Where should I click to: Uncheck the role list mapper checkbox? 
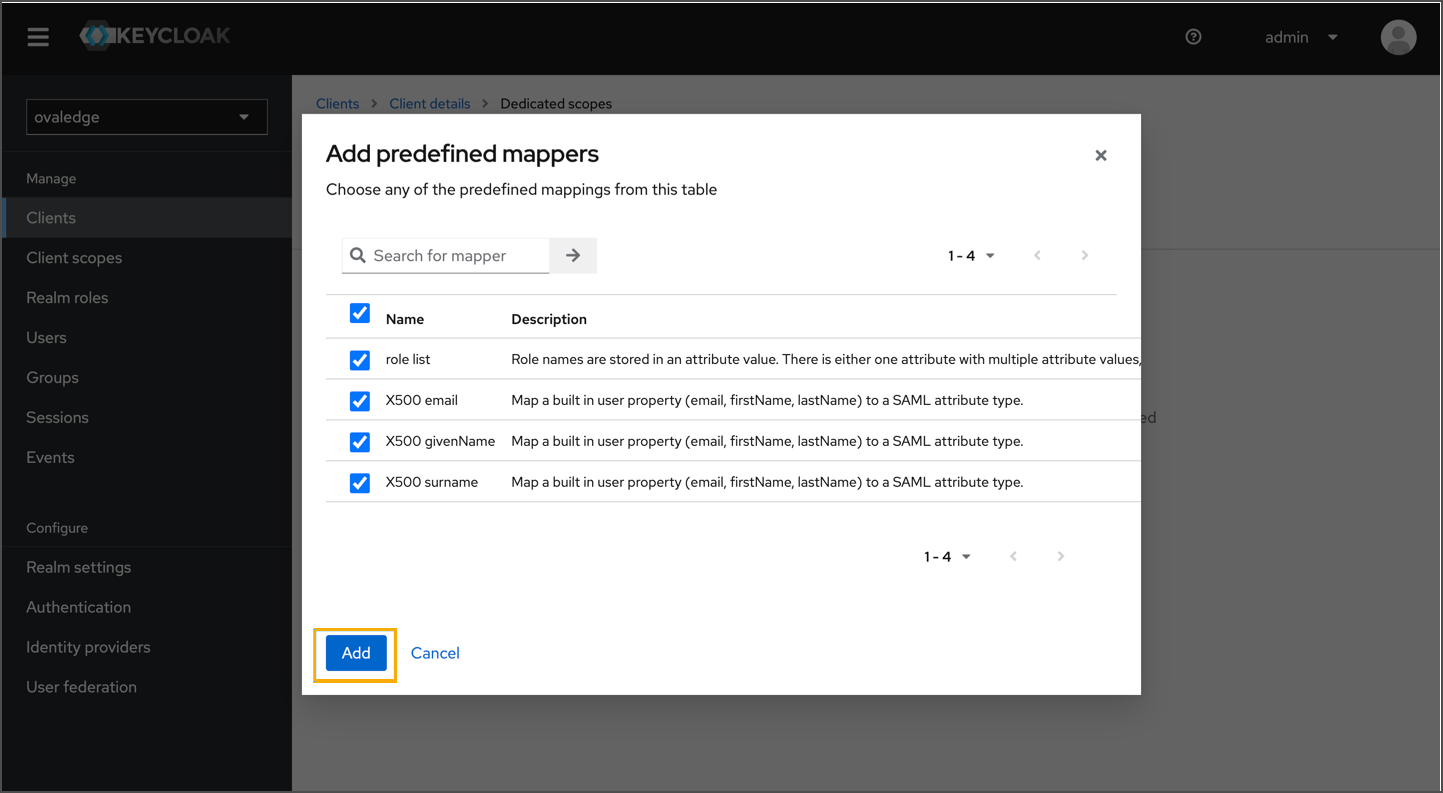pyautogui.click(x=360, y=360)
